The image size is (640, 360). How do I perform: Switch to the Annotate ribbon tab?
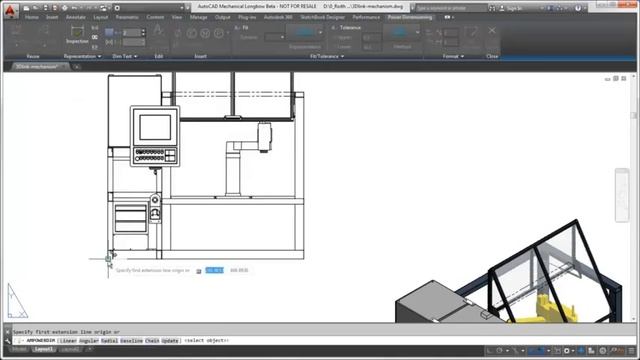pos(76,17)
